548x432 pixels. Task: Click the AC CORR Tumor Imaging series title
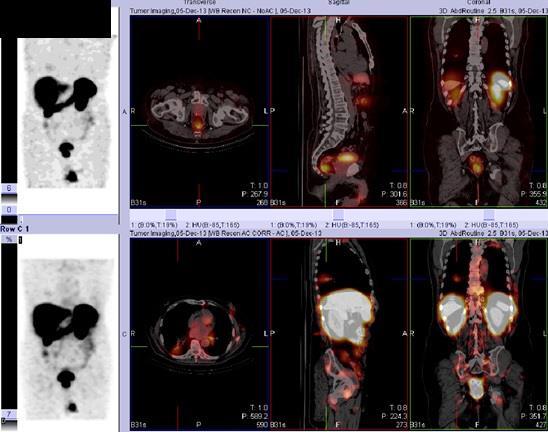coord(226,233)
